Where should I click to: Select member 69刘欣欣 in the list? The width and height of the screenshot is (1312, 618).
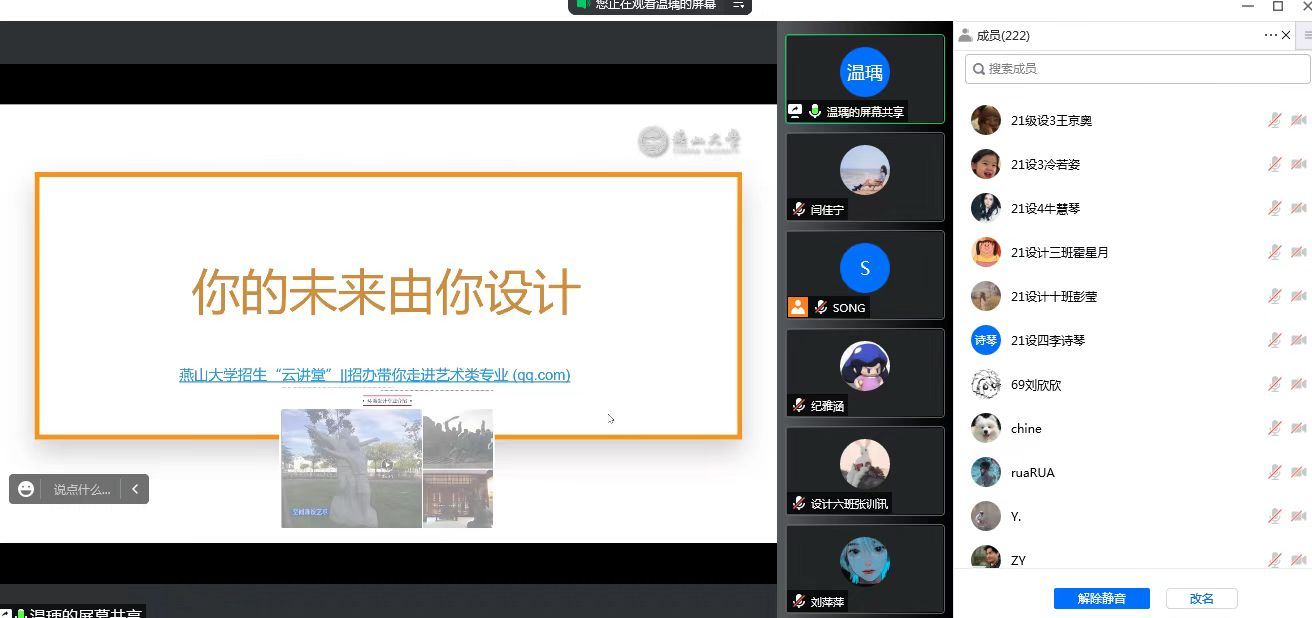1036,384
